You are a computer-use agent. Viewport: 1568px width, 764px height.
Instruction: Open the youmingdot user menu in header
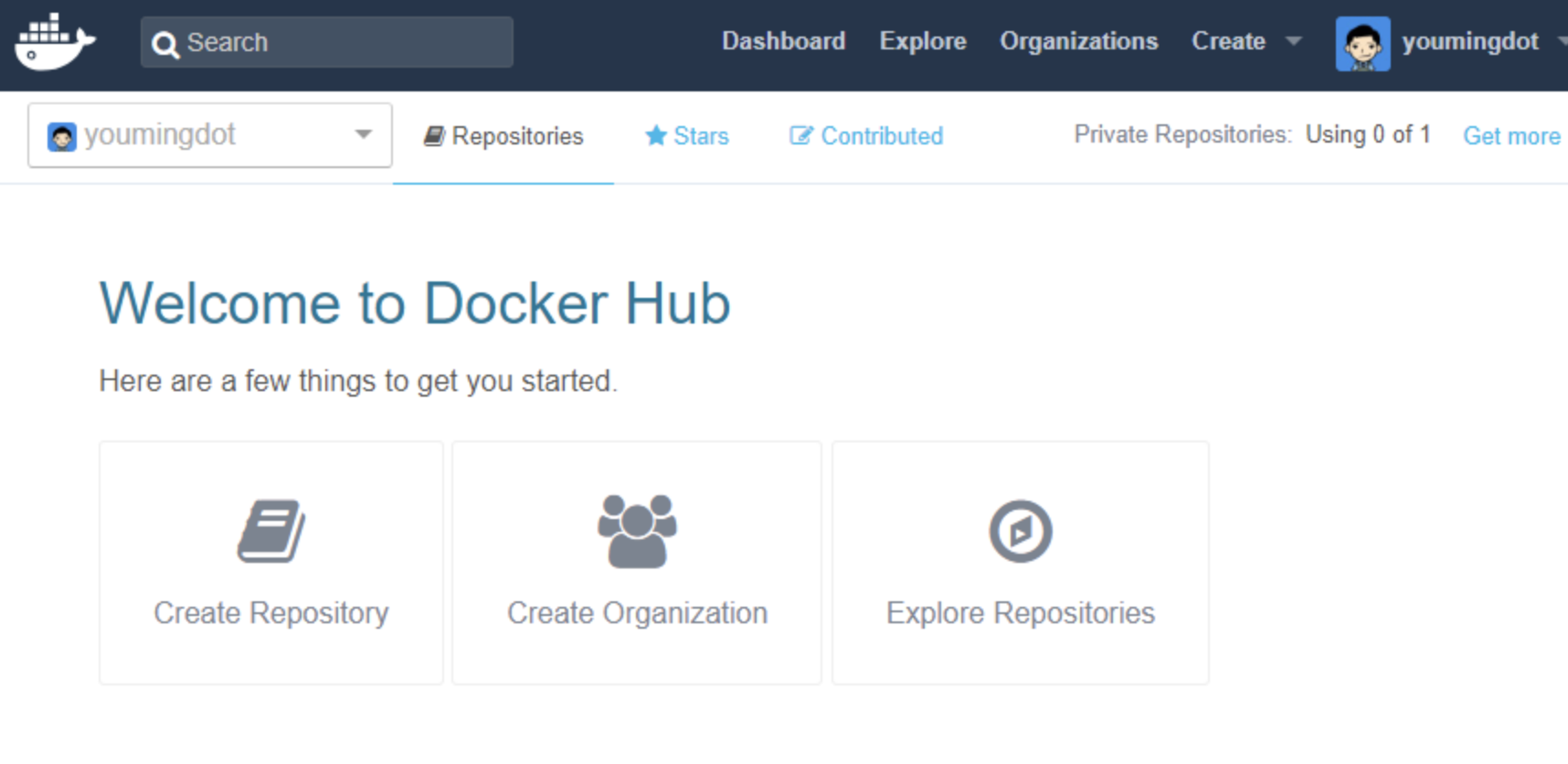coord(1469,42)
